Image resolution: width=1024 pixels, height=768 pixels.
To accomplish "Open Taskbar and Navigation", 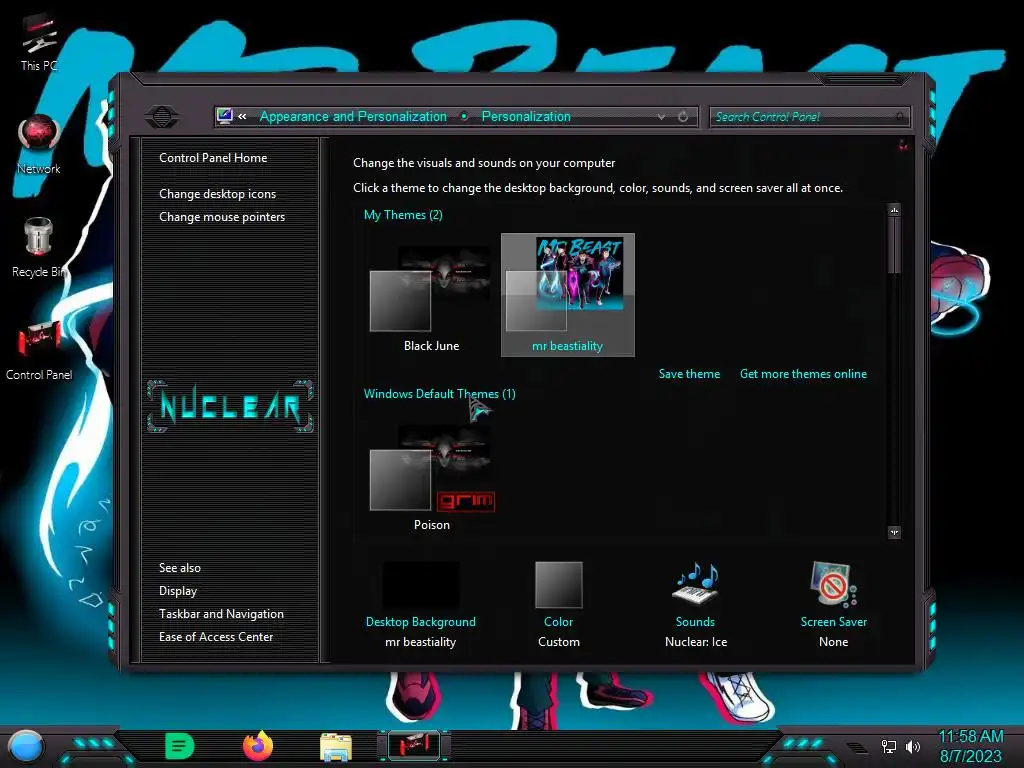I will click(x=221, y=614).
